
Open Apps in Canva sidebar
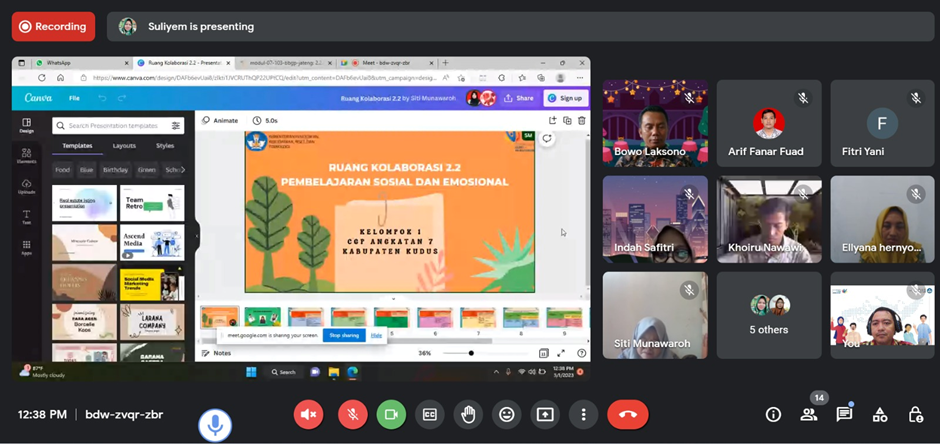click(x=26, y=248)
